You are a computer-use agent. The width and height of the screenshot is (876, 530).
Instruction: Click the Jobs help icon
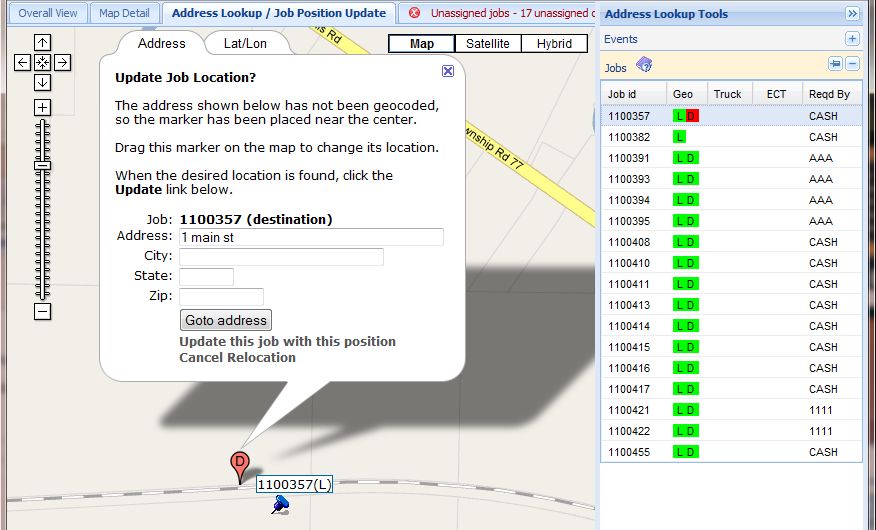644,66
